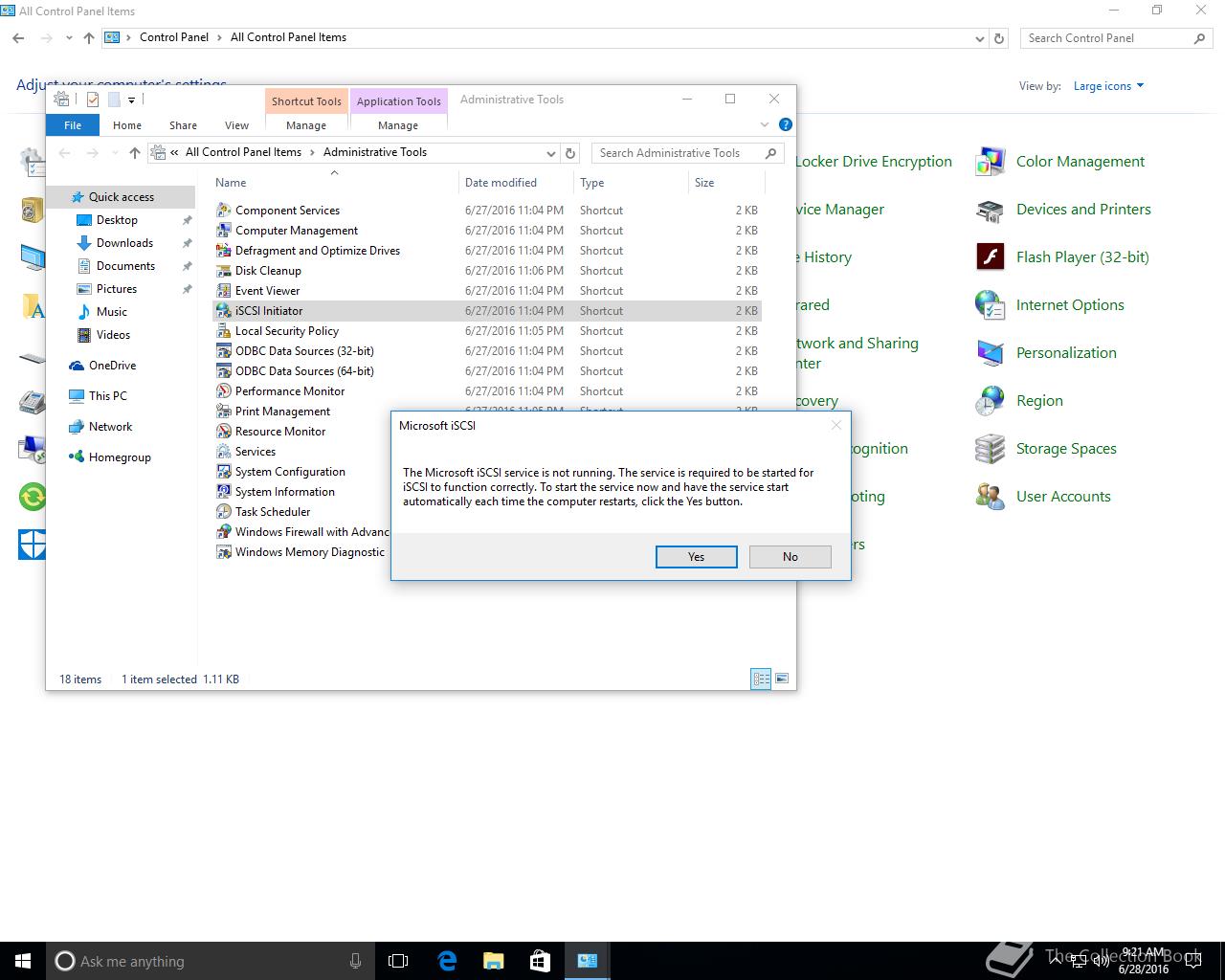
Task: Open the Recent locations dropdown in Explorer
Action: tap(115, 153)
